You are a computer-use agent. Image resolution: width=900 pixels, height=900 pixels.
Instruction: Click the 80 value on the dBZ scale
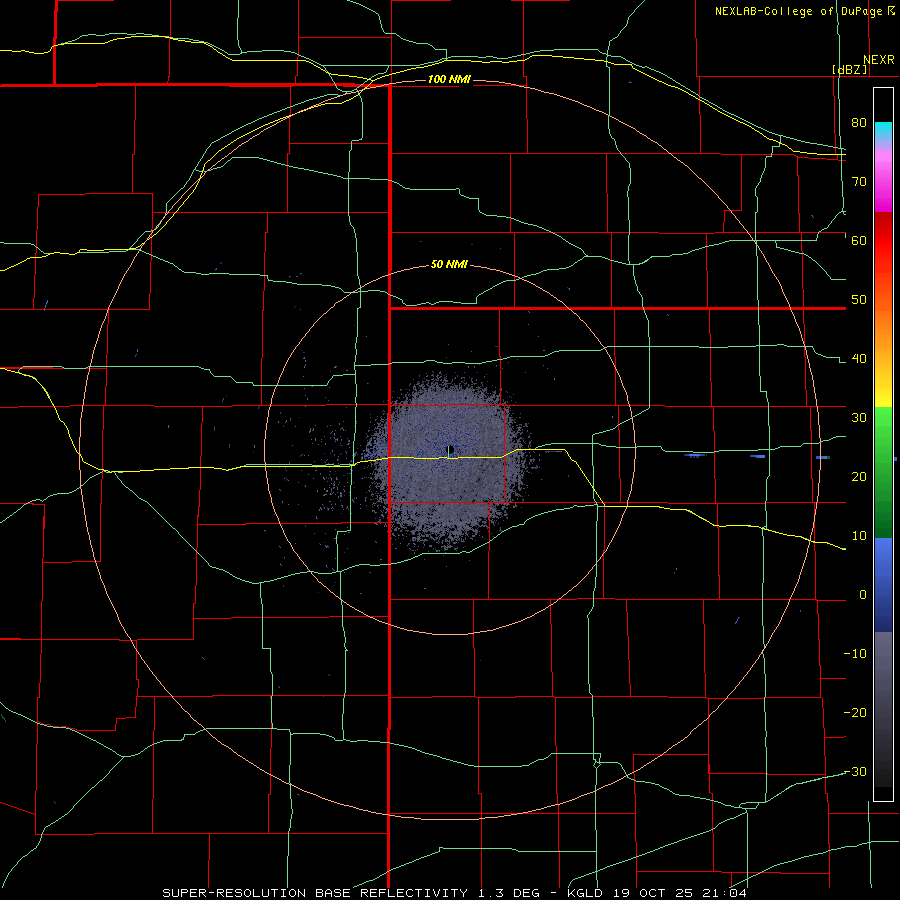[x=859, y=122]
